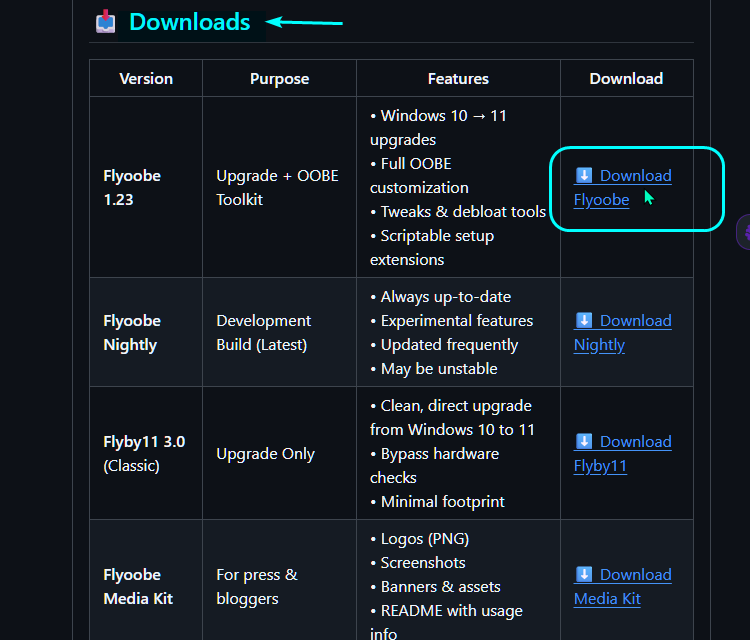Click 'Minimal footprint' feature text
The width and height of the screenshot is (750, 640).
click(437, 501)
